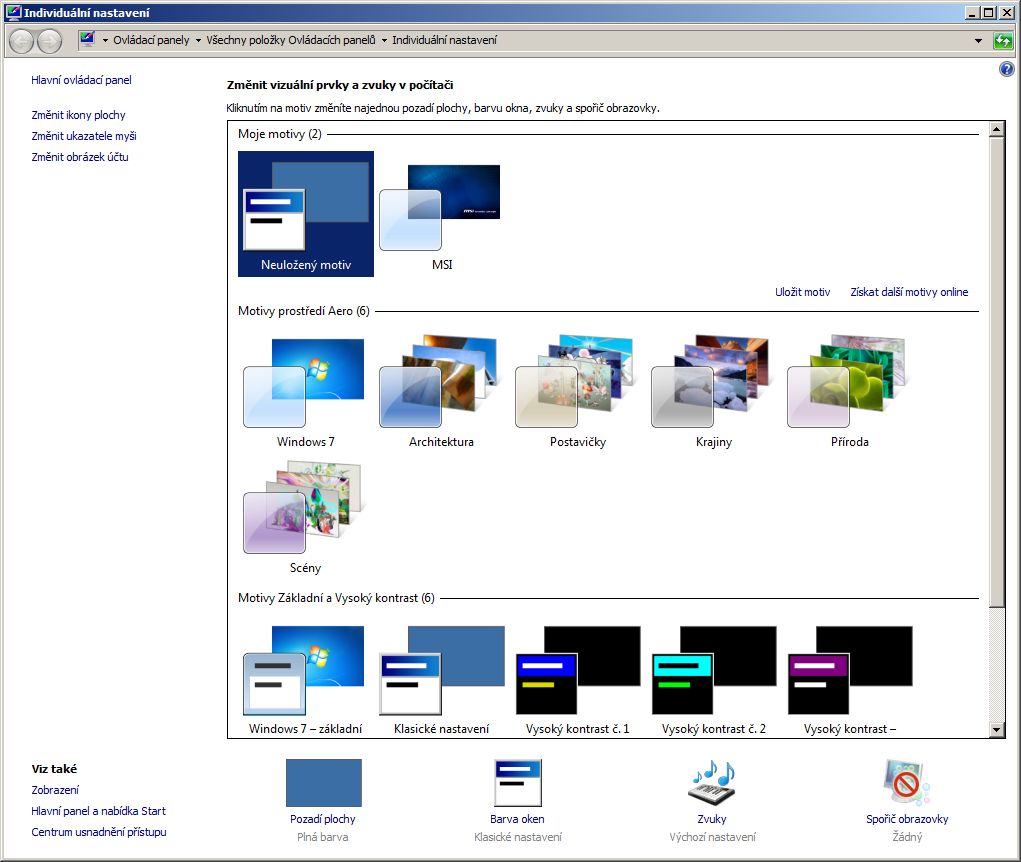Click the theme list scrollbar thumb
The image size is (1021, 862).
tap(996, 371)
